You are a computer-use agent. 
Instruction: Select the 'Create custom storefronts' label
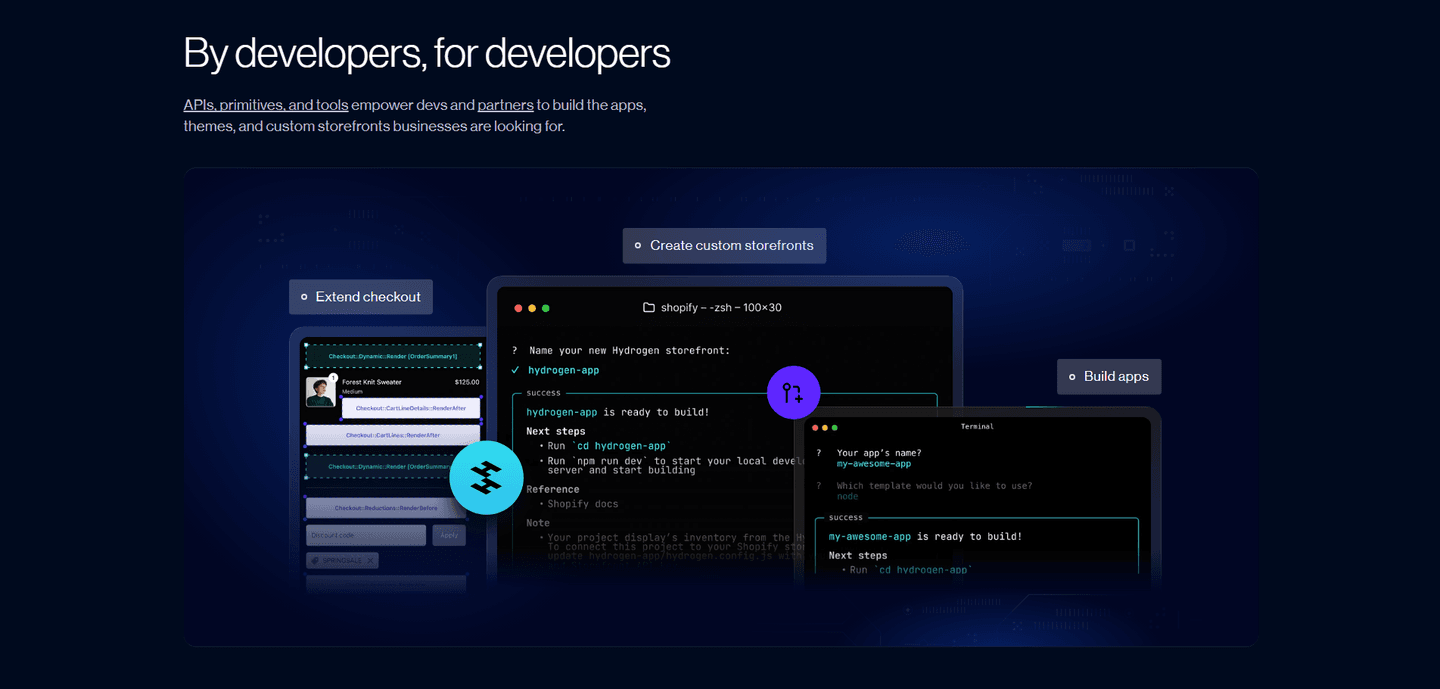[x=724, y=245]
